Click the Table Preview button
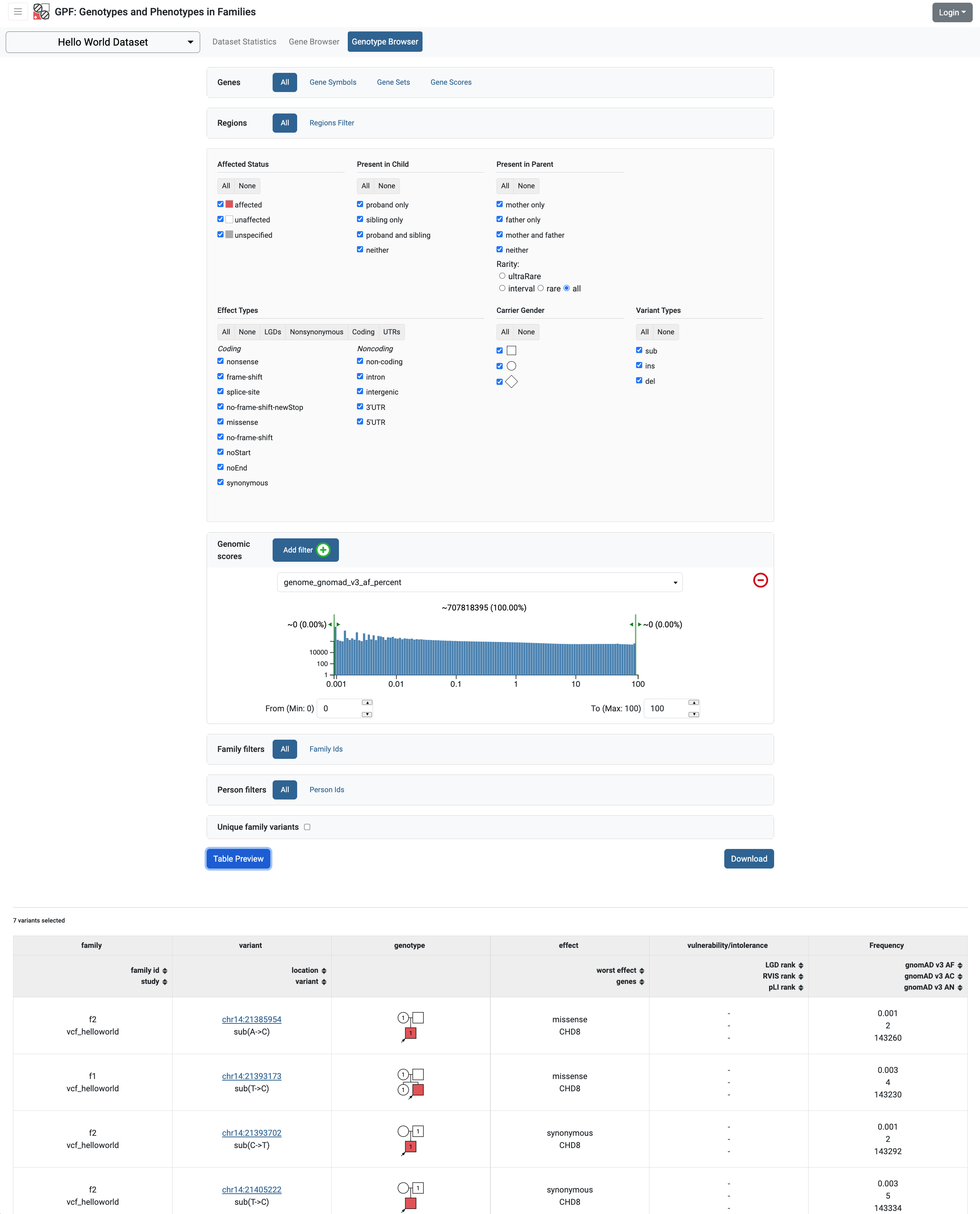The height and width of the screenshot is (1214, 980). 238,859
